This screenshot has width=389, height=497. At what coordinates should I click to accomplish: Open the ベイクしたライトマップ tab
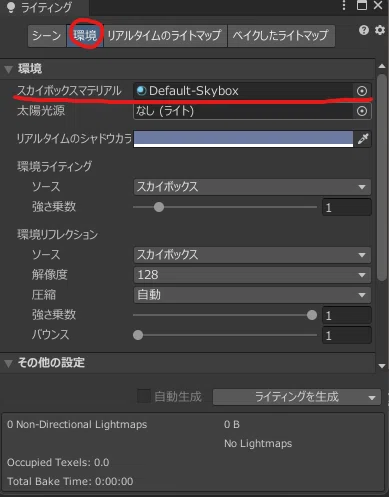click(281, 35)
